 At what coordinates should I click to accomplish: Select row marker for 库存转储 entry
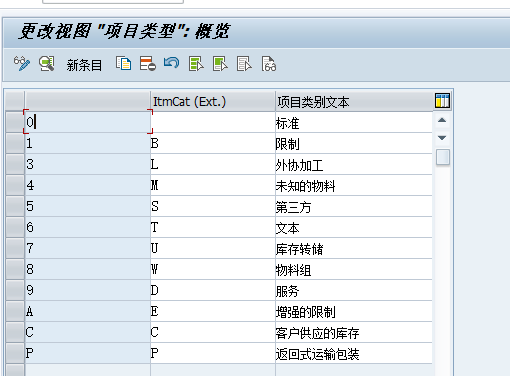[15, 248]
